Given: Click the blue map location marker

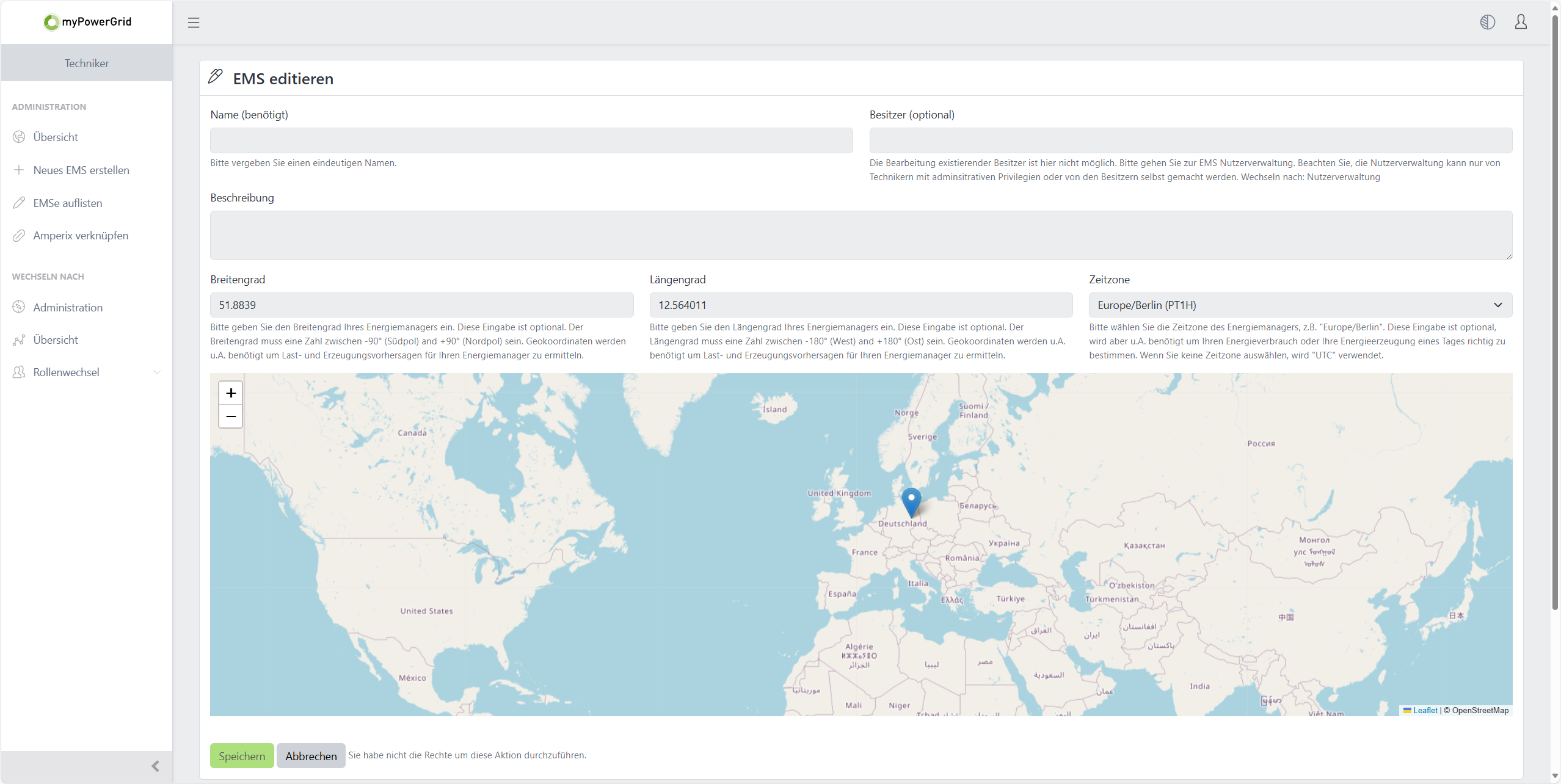Looking at the screenshot, I should tap(911, 501).
